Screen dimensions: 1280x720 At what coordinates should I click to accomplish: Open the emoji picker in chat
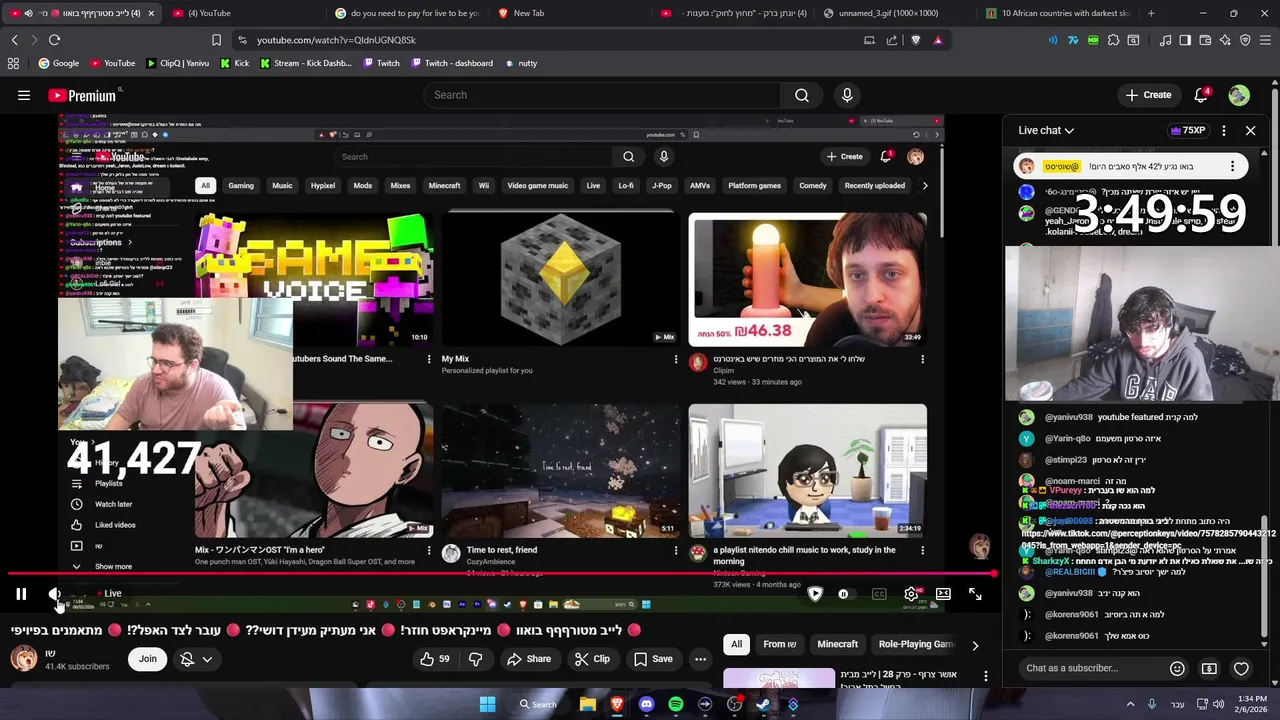[1177, 668]
